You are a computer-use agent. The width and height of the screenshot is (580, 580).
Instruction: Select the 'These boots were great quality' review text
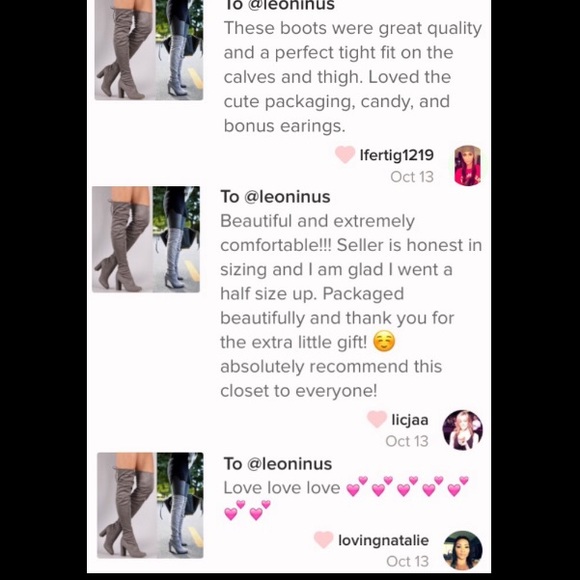pyautogui.click(x=353, y=77)
